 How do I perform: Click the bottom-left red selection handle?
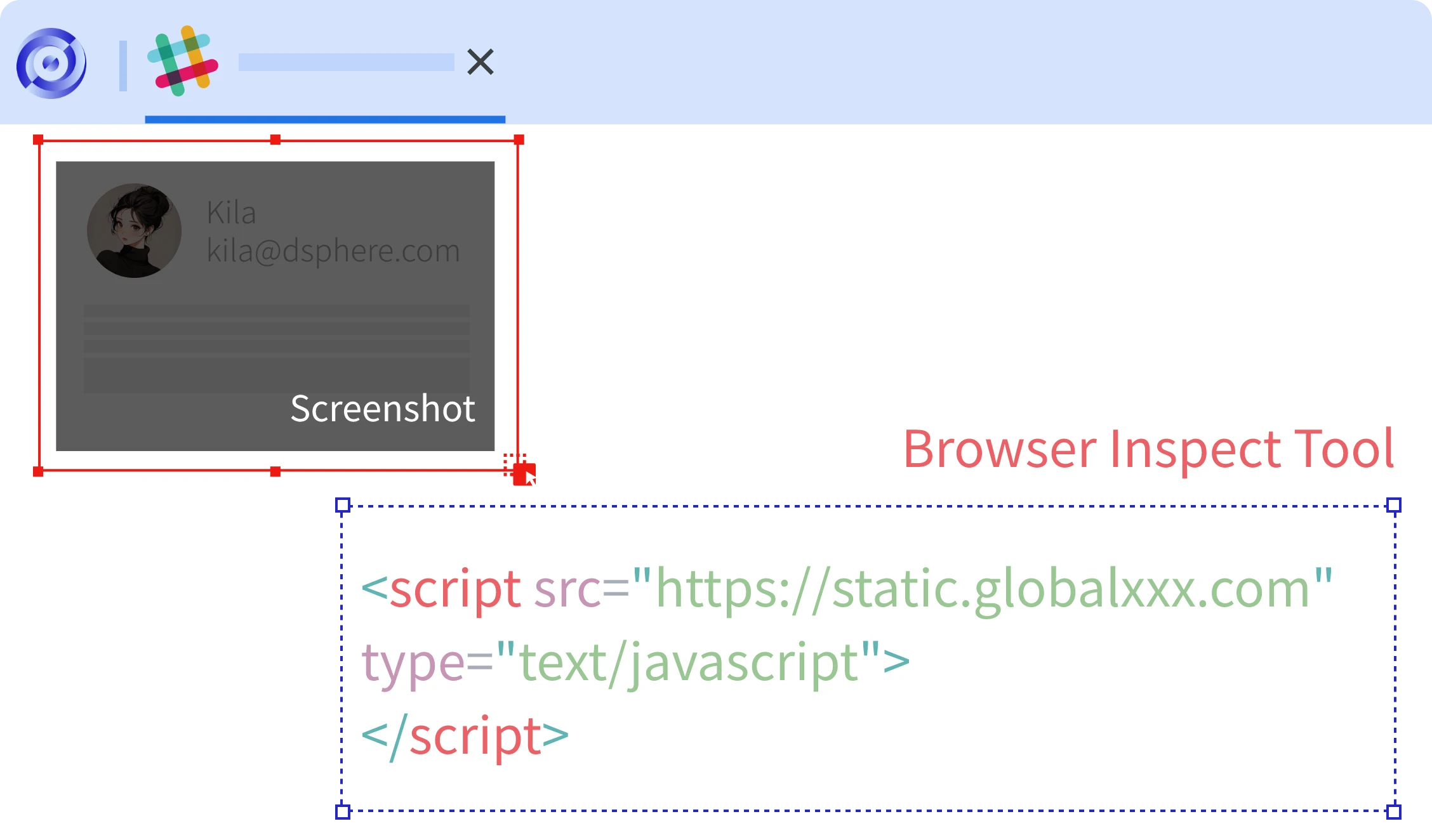coord(38,471)
